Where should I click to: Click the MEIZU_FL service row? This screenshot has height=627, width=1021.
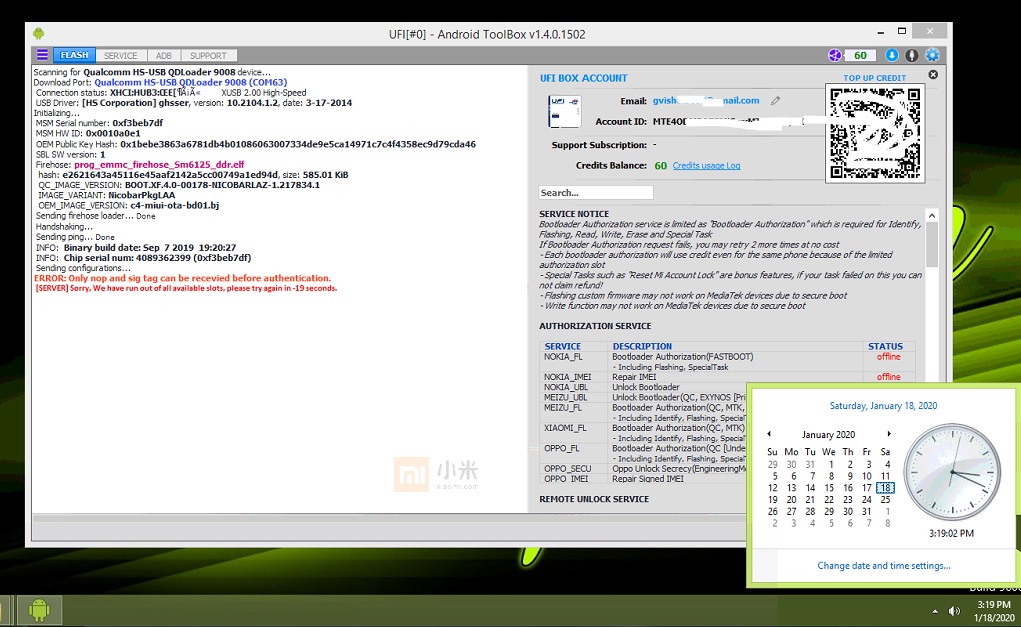[x=643, y=412]
